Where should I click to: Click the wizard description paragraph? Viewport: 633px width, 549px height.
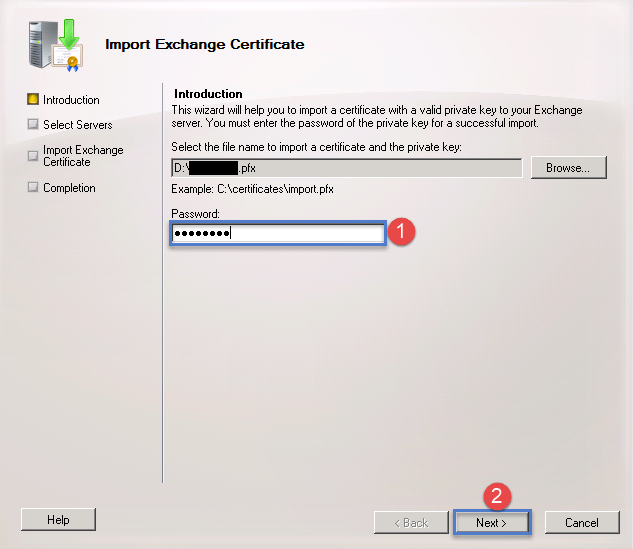(377, 116)
